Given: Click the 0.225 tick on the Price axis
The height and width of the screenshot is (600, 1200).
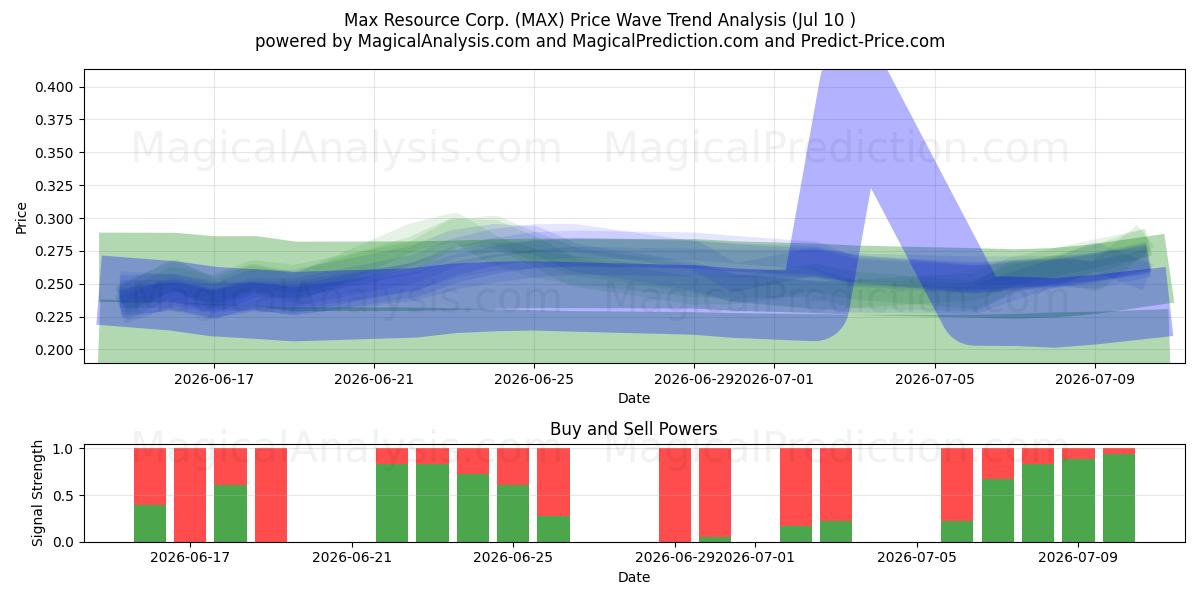Looking at the screenshot, I should click(x=56, y=317).
